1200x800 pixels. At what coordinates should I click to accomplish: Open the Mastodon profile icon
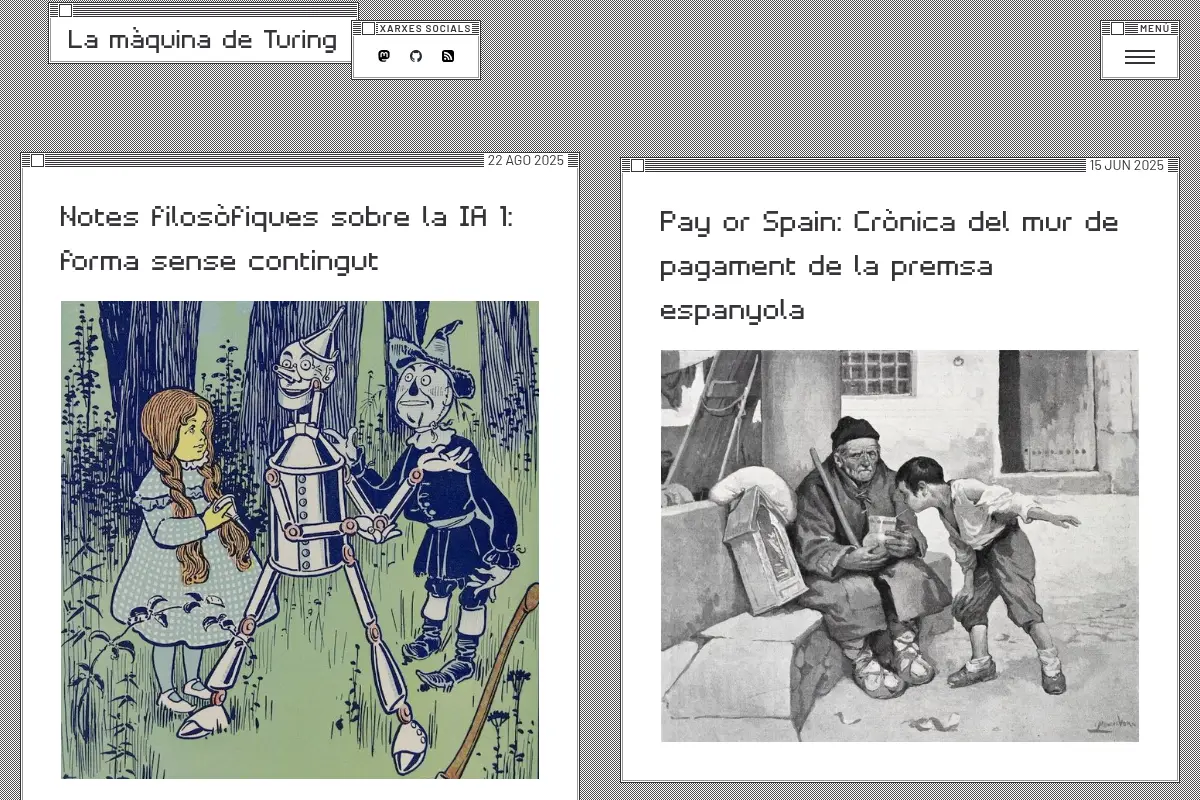[x=384, y=57]
